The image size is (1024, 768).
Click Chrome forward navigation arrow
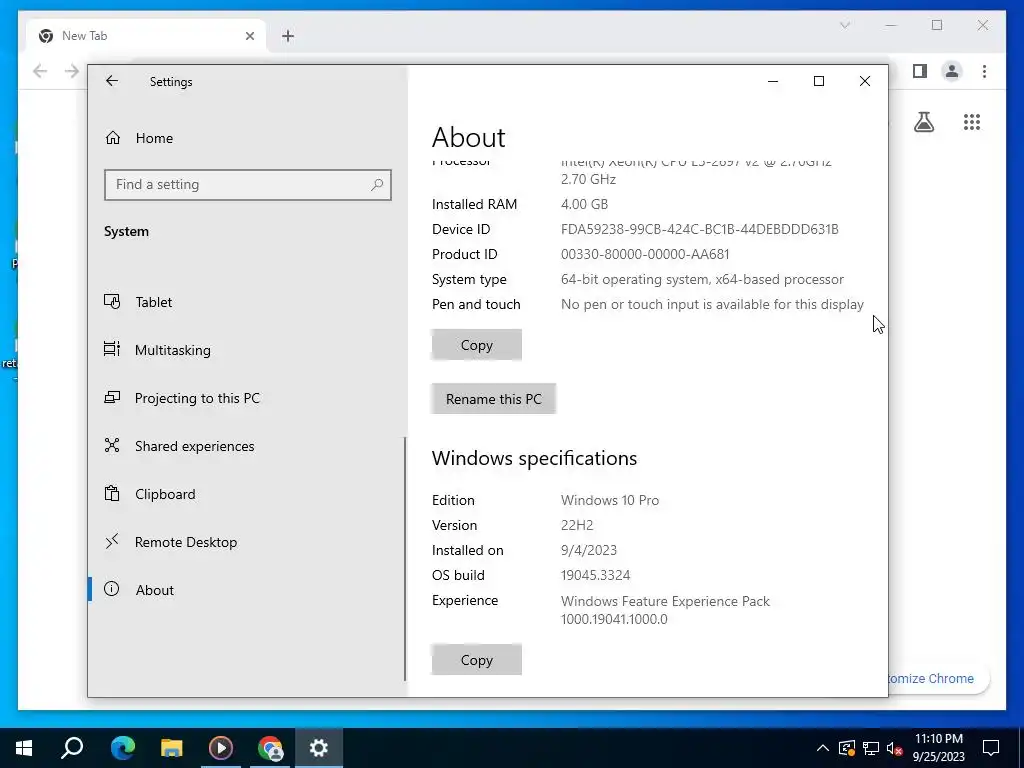coord(72,71)
